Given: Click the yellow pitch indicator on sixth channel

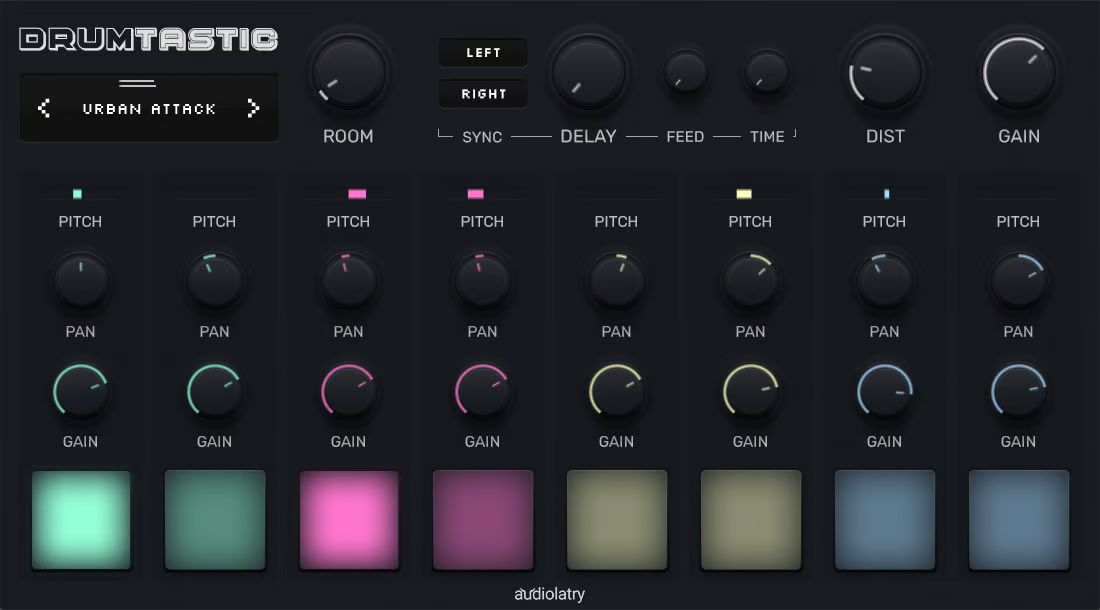Looking at the screenshot, I should (x=744, y=194).
